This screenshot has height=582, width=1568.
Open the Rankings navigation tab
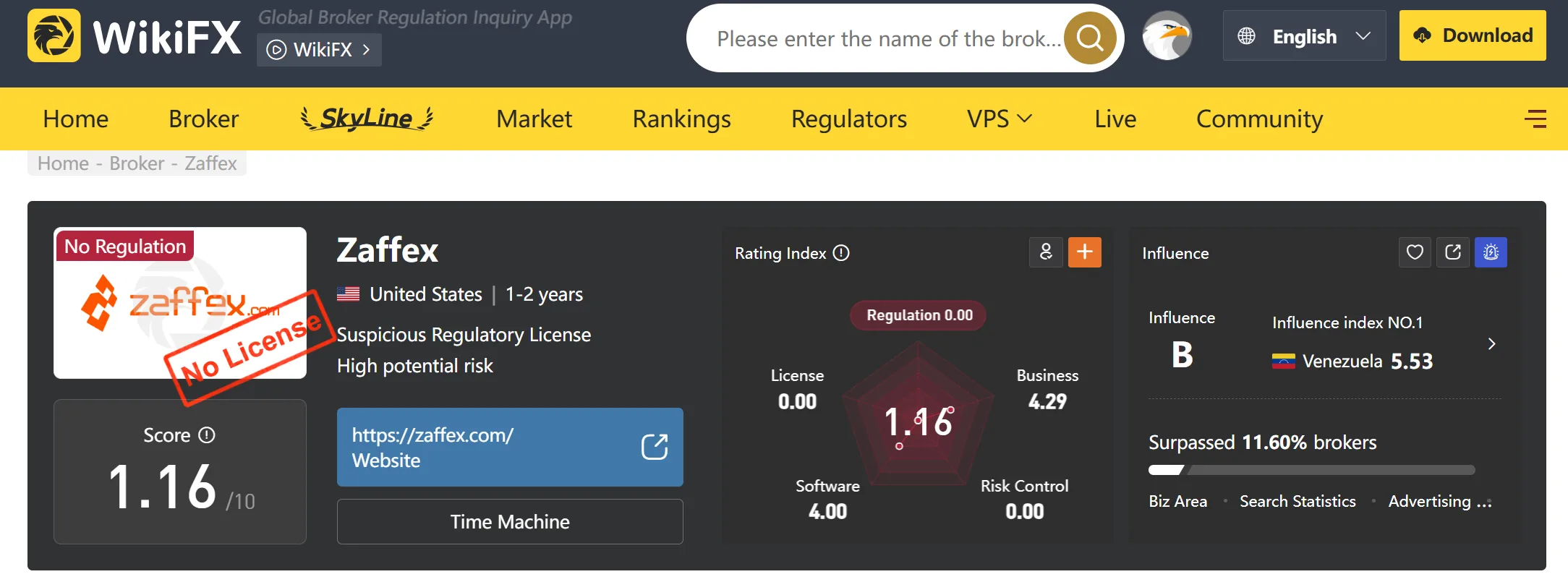[682, 119]
